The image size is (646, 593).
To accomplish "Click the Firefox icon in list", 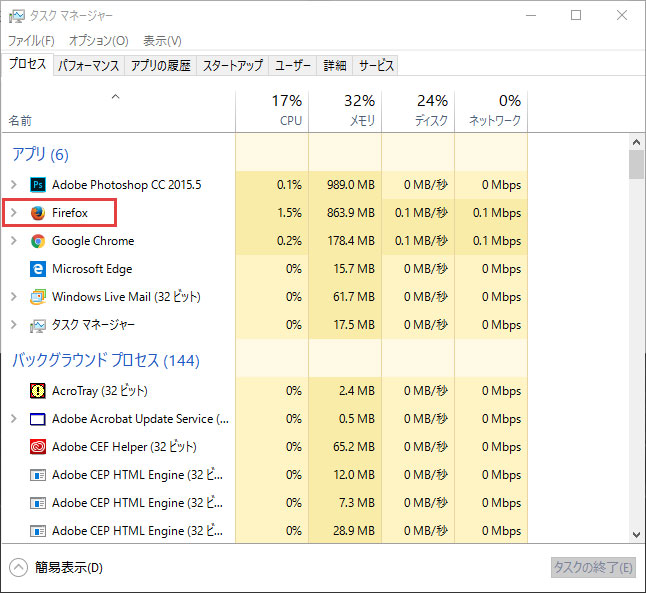I will (x=38, y=213).
